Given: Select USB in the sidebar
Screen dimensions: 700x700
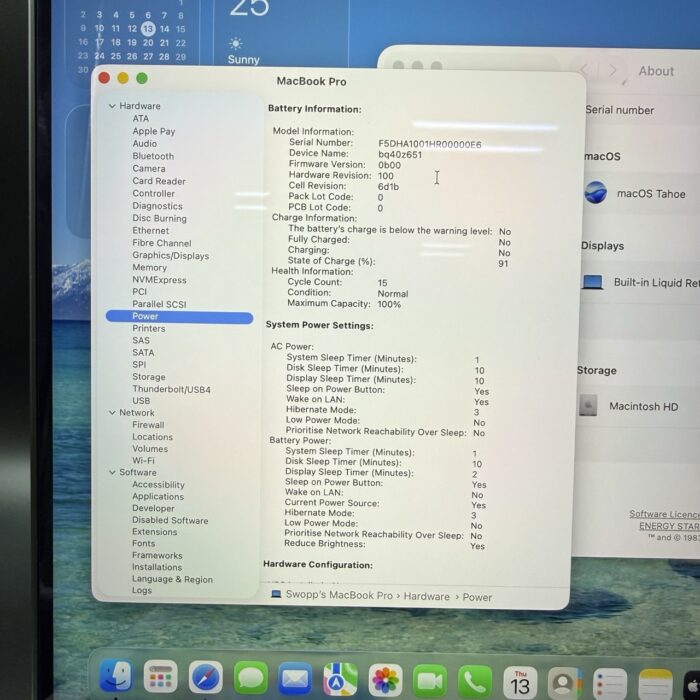Looking at the screenshot, I should point(141,400).
